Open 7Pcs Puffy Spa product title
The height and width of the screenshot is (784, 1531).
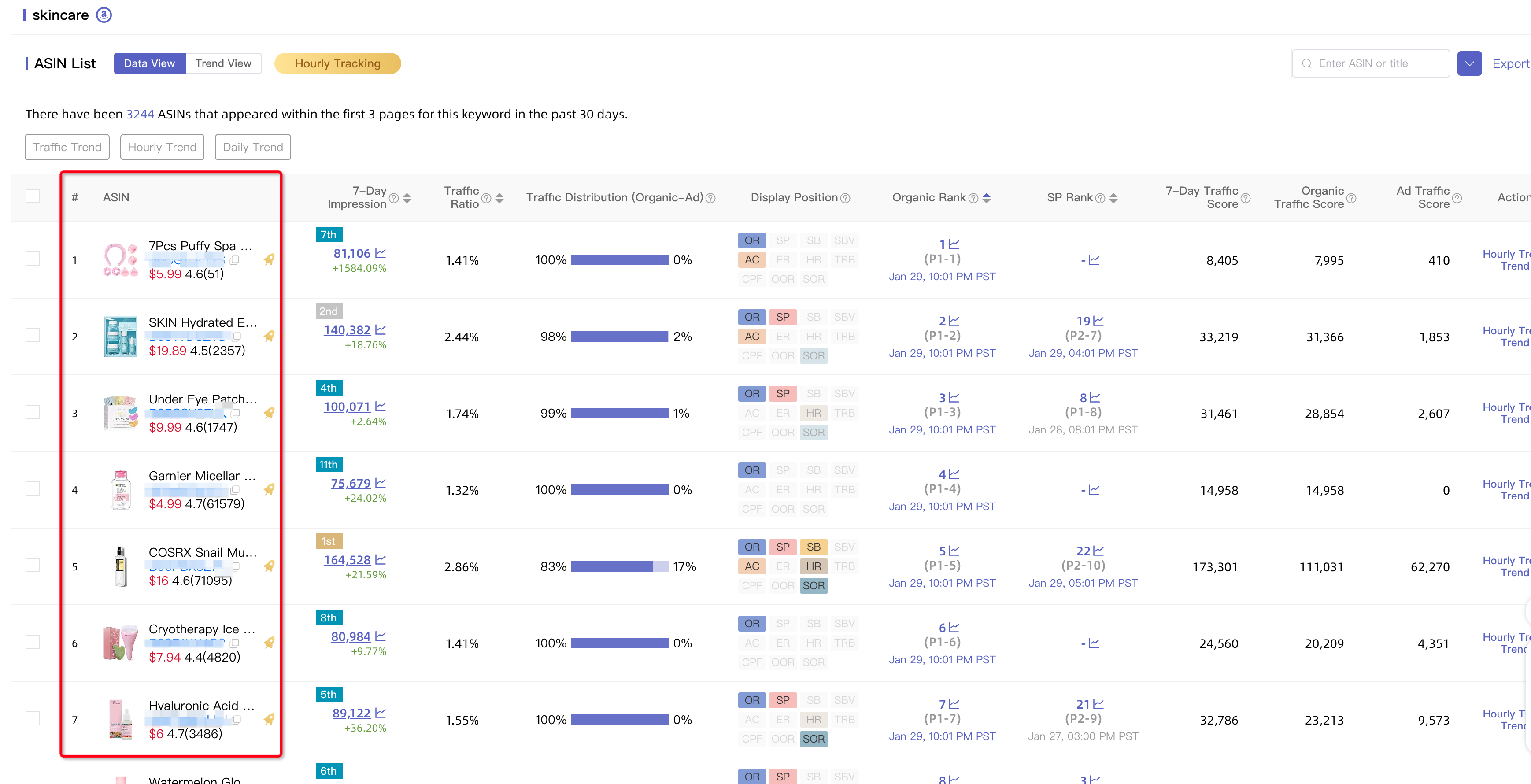coord(200,245)
